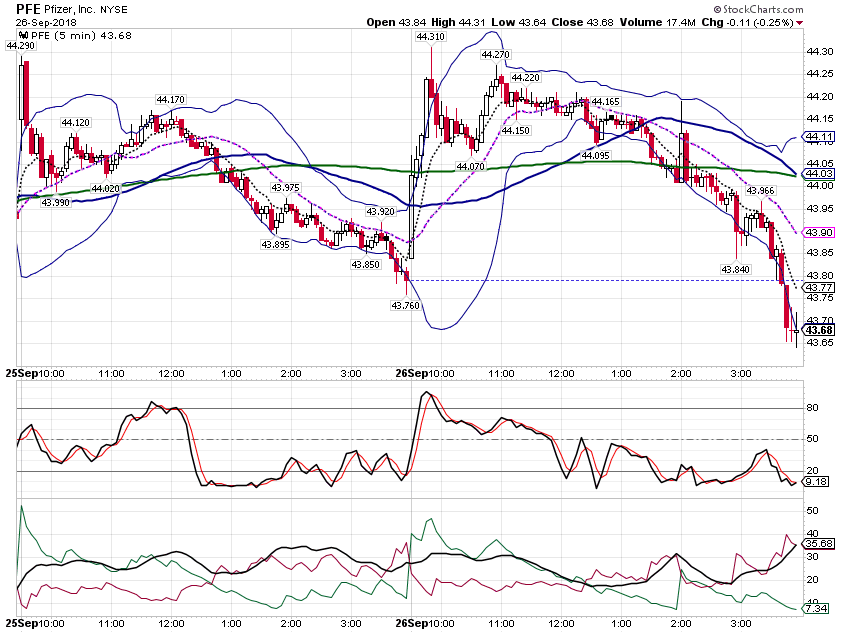This screenshot has height=633, width=850.
Task: Click the 35.68 ADX value tag
Action: coord(819,544)
